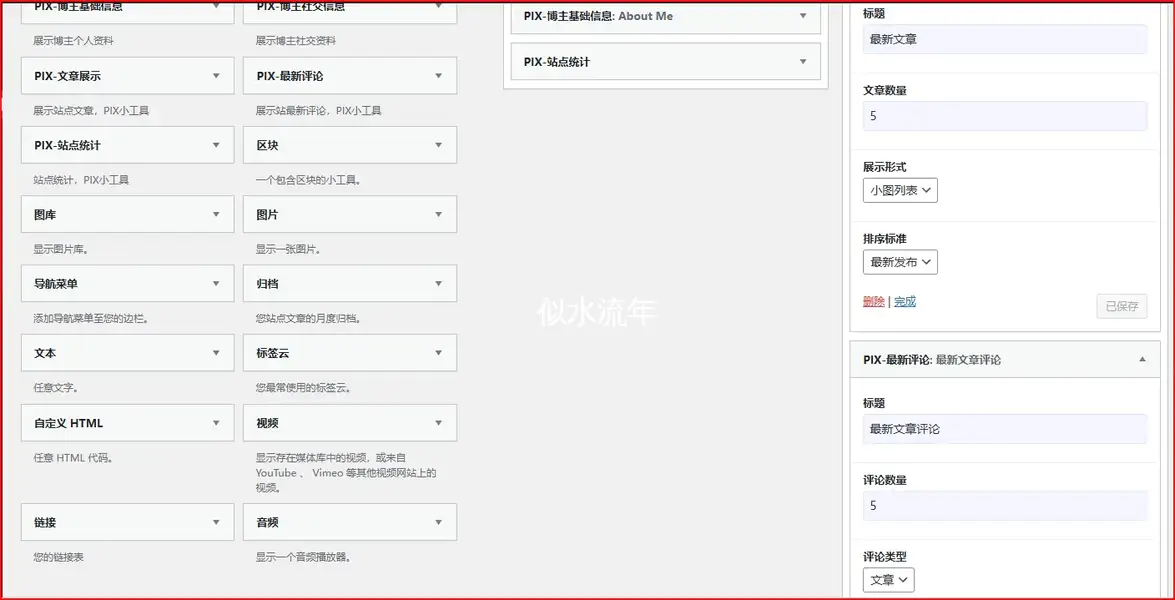
Task: Click description text 一个包含区块的小工具。
Action: [309, 181]
